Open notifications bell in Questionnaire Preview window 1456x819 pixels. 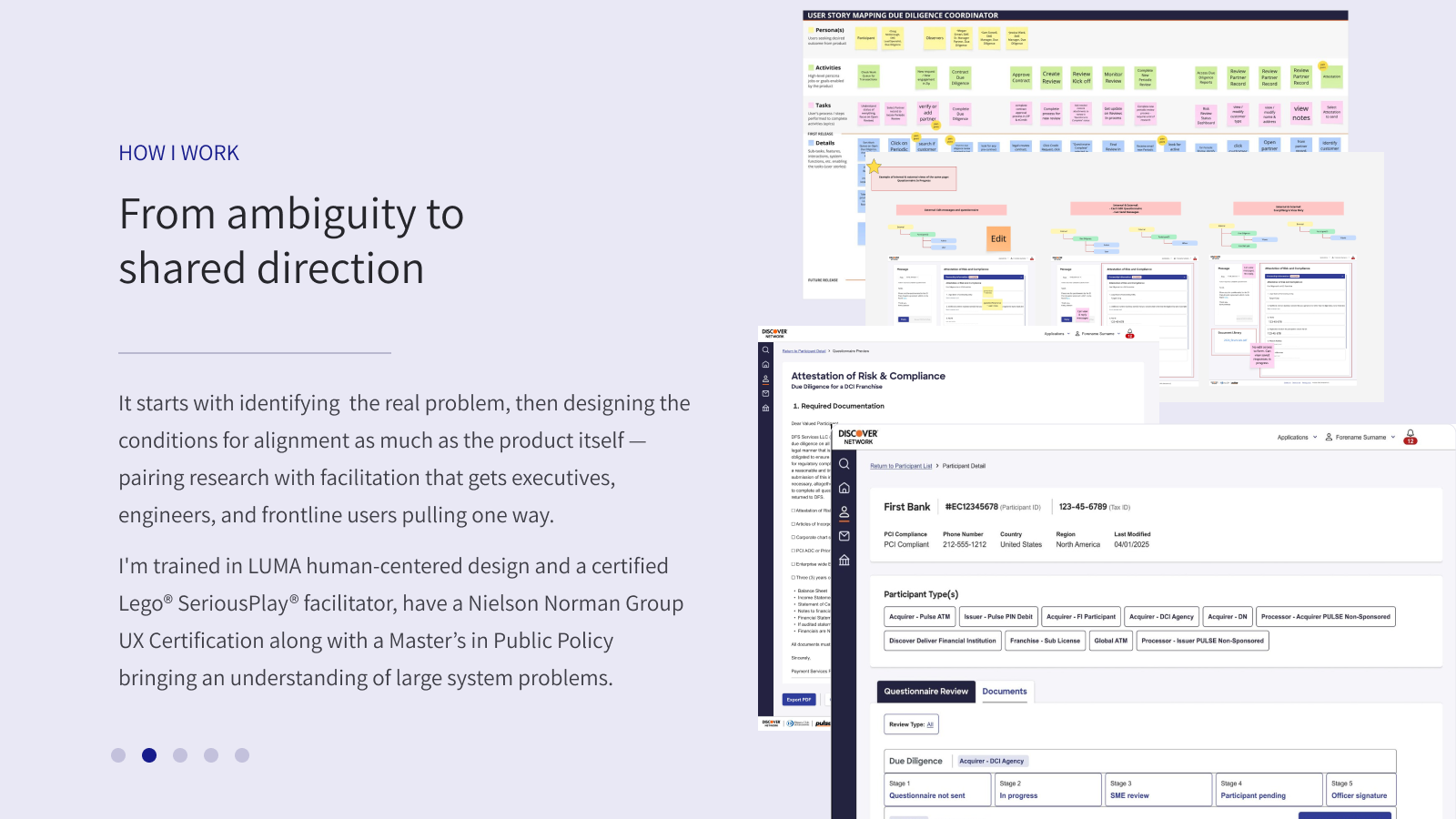[1129, 333]
